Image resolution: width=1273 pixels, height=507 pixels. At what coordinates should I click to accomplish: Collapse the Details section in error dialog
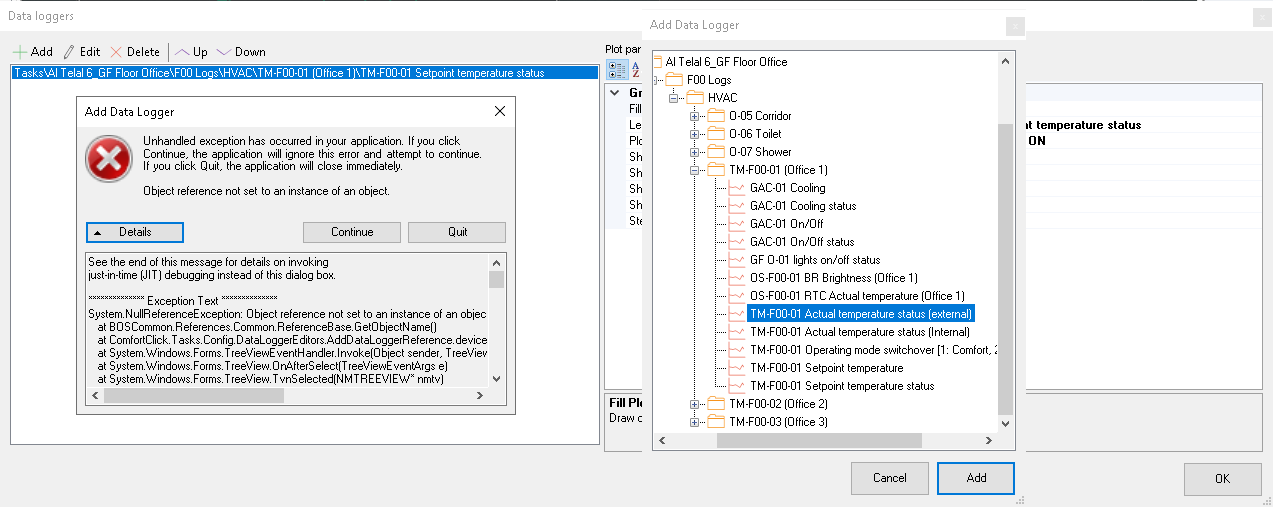coord(135,232)
